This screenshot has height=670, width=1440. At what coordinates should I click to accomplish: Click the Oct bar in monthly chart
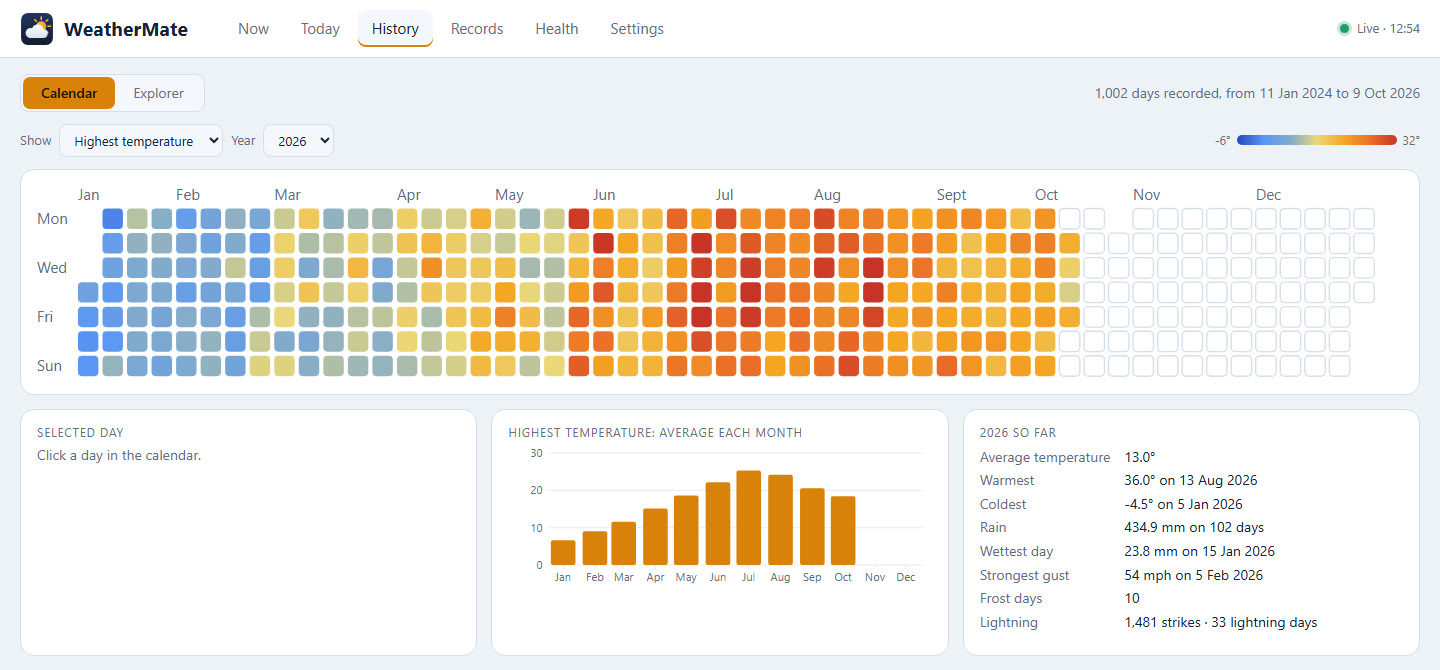point(843,531)
